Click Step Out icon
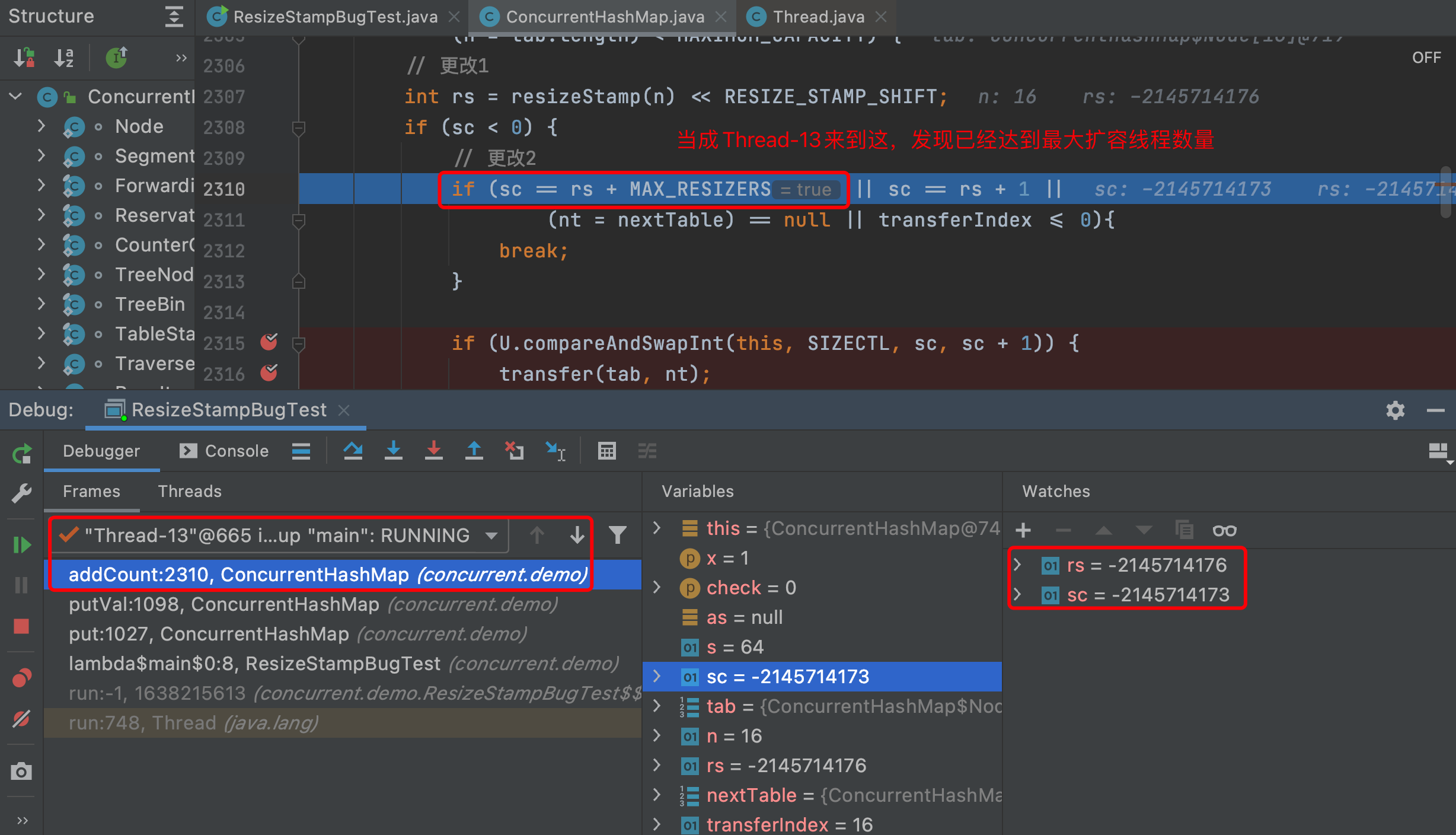The image size is (1456, 835). click(474, 451)
